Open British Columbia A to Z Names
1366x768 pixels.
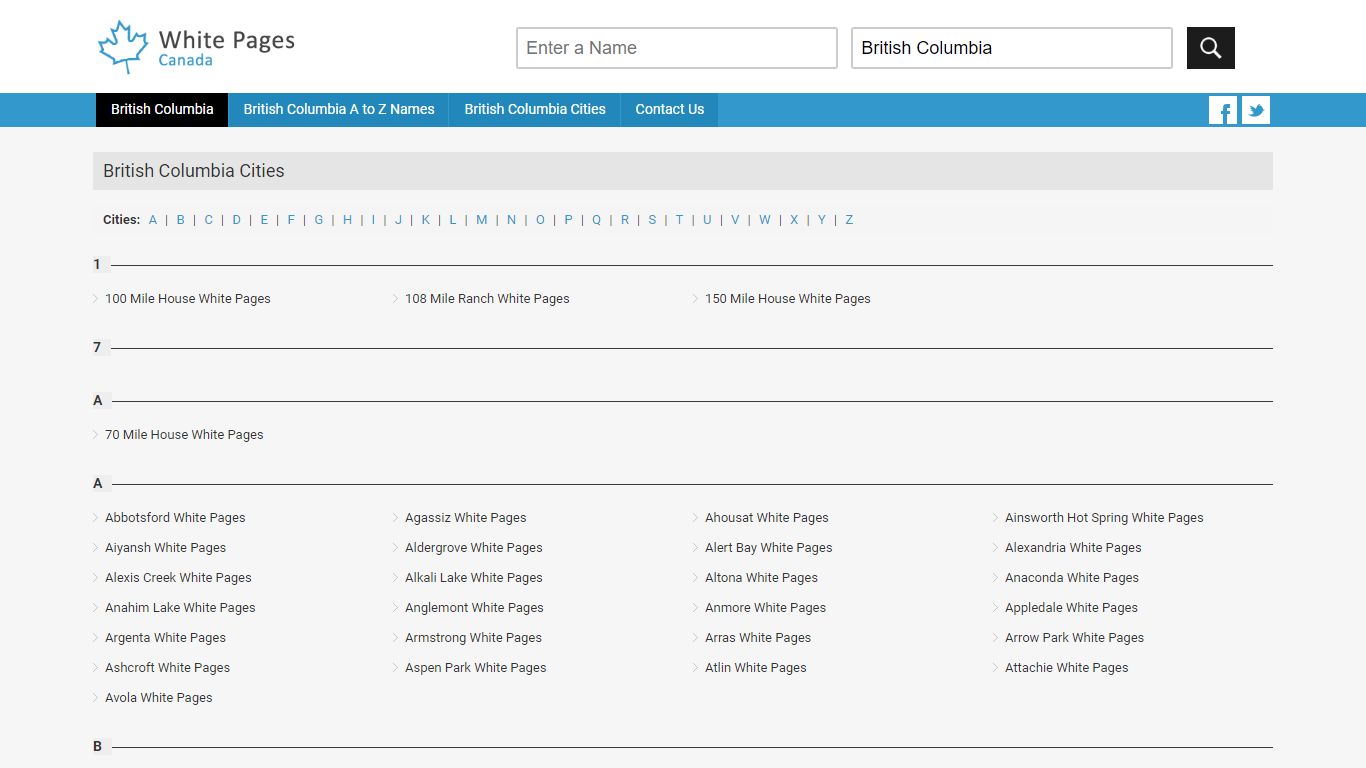pyautogui.click(x=339, y=110)
